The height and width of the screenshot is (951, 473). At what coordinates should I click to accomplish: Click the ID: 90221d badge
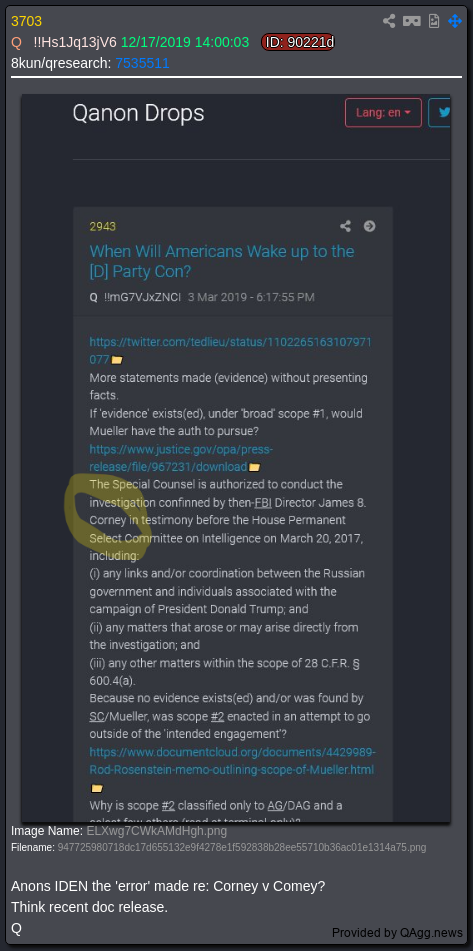tap(298, 42)
